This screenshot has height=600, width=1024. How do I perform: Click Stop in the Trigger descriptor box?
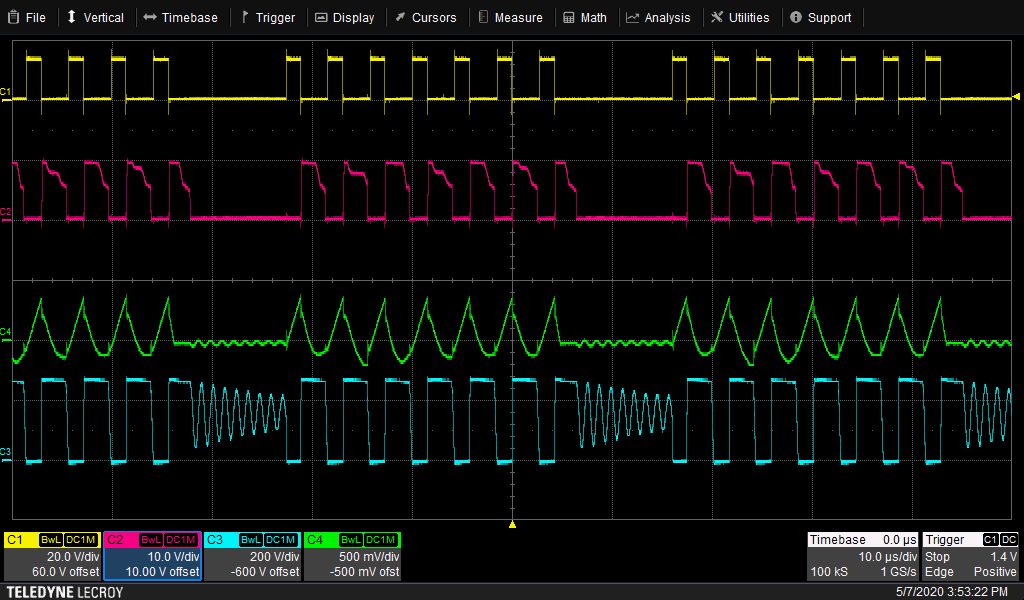click(935, 556)
